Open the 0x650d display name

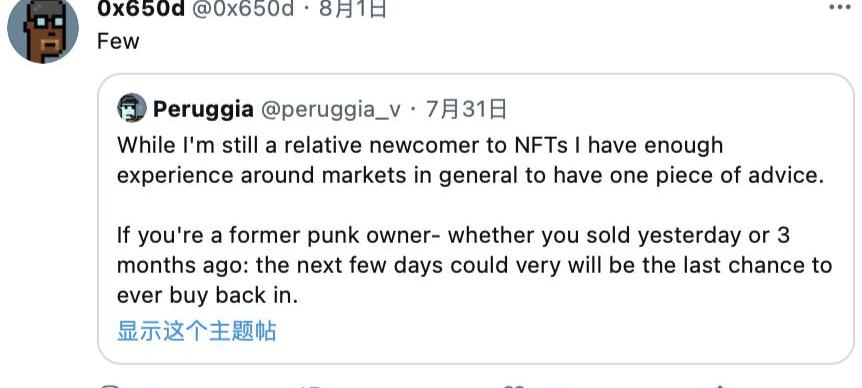(x=141, y=9)
